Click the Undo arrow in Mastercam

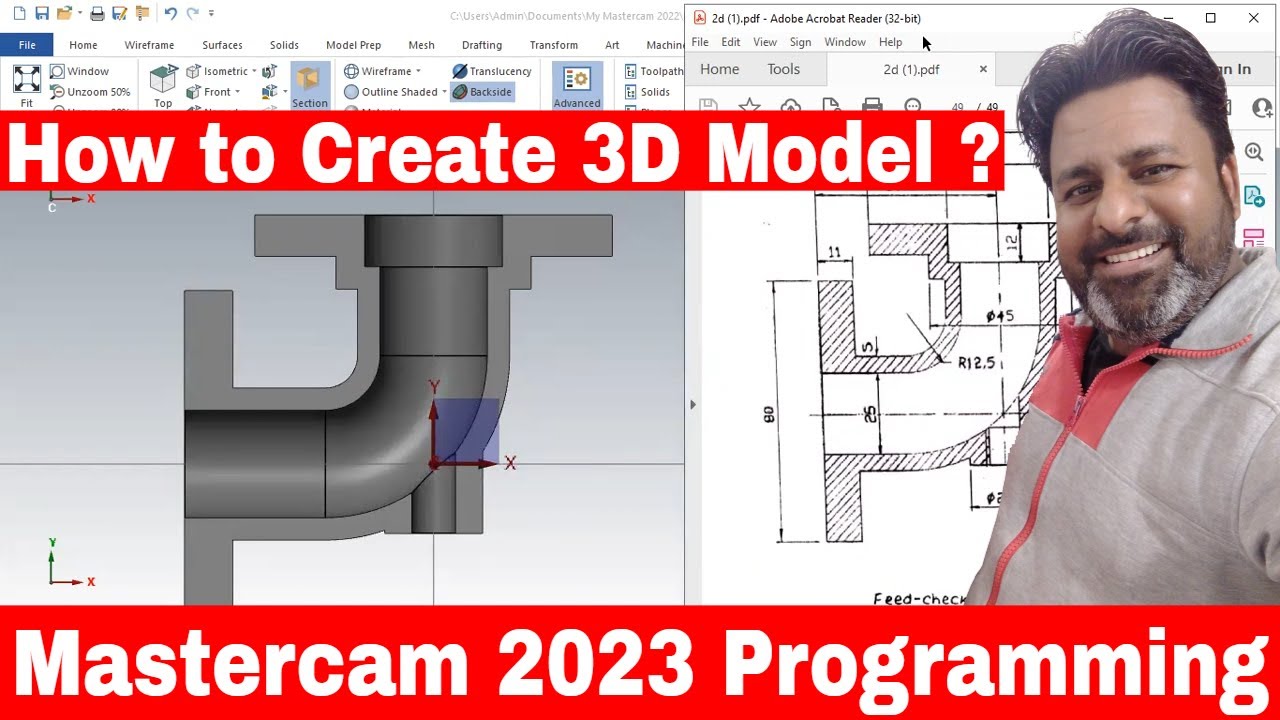click(171, 14)
